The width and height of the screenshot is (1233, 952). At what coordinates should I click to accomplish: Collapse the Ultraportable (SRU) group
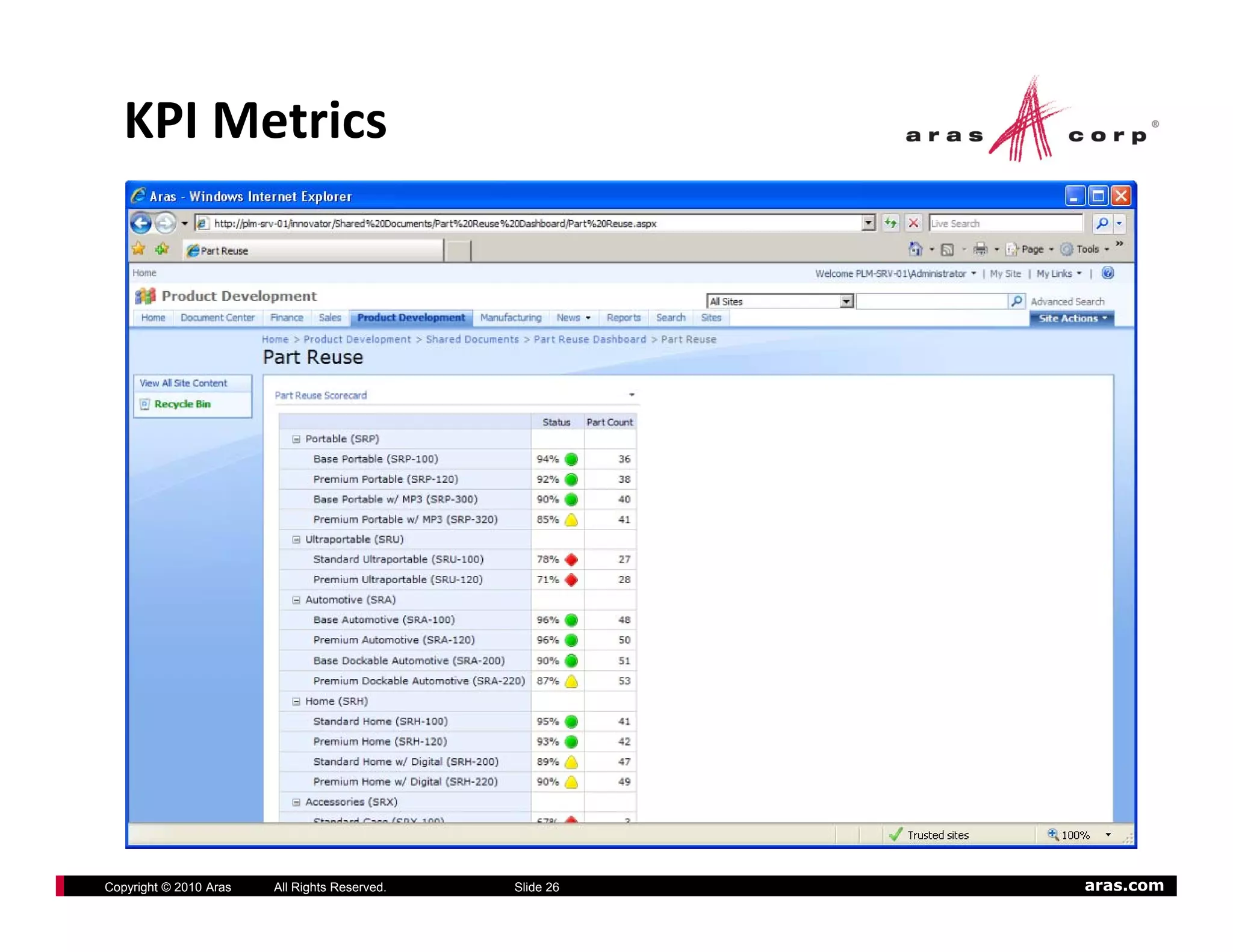click(296, 540)
